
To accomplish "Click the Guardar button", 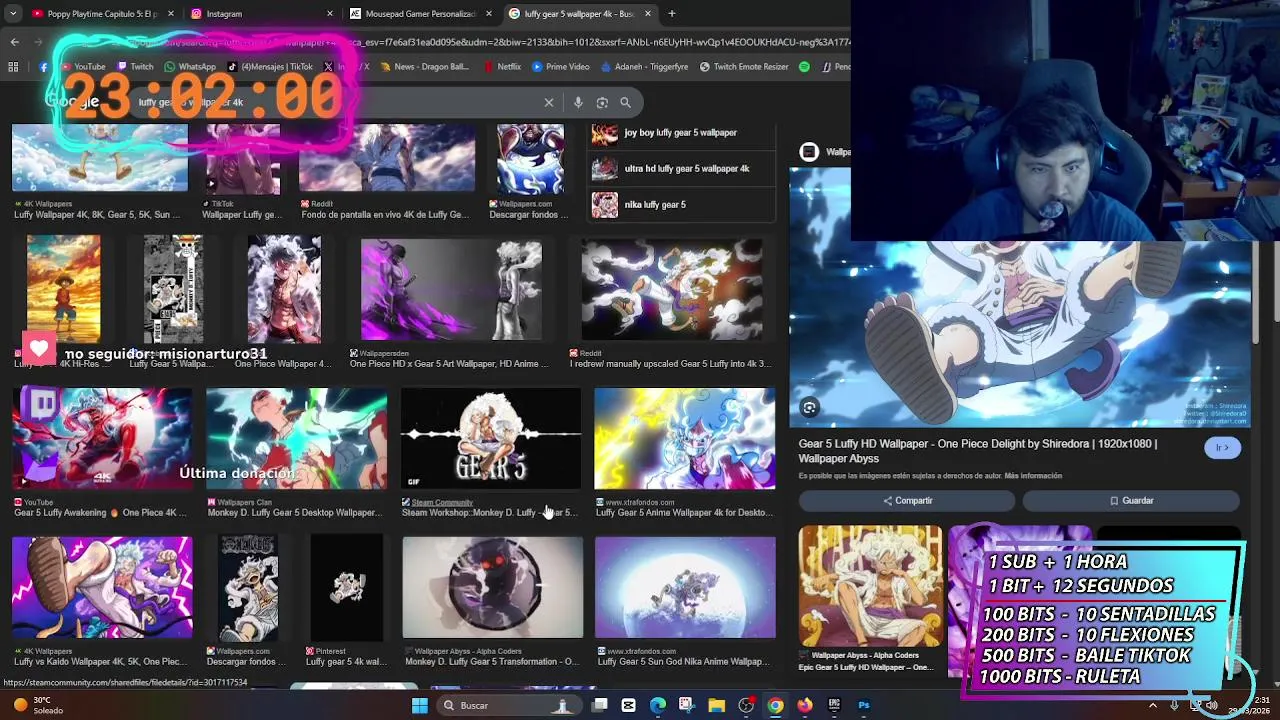I will (1131, 500).
